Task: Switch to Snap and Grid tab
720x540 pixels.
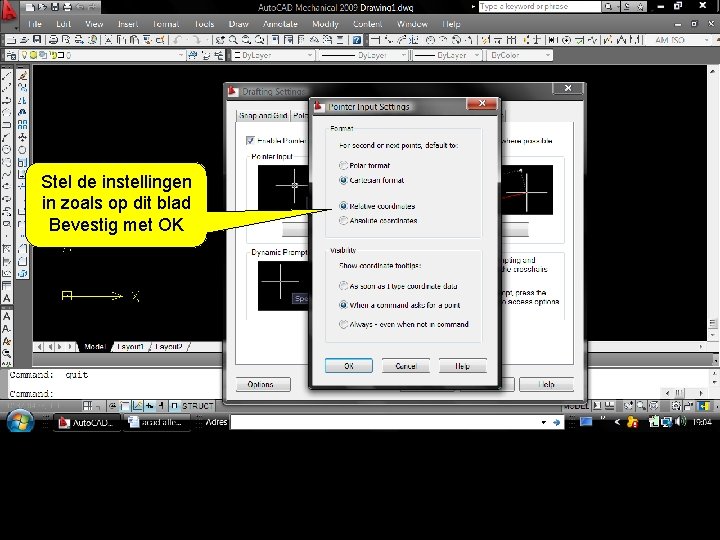Action: click(263, 116)
